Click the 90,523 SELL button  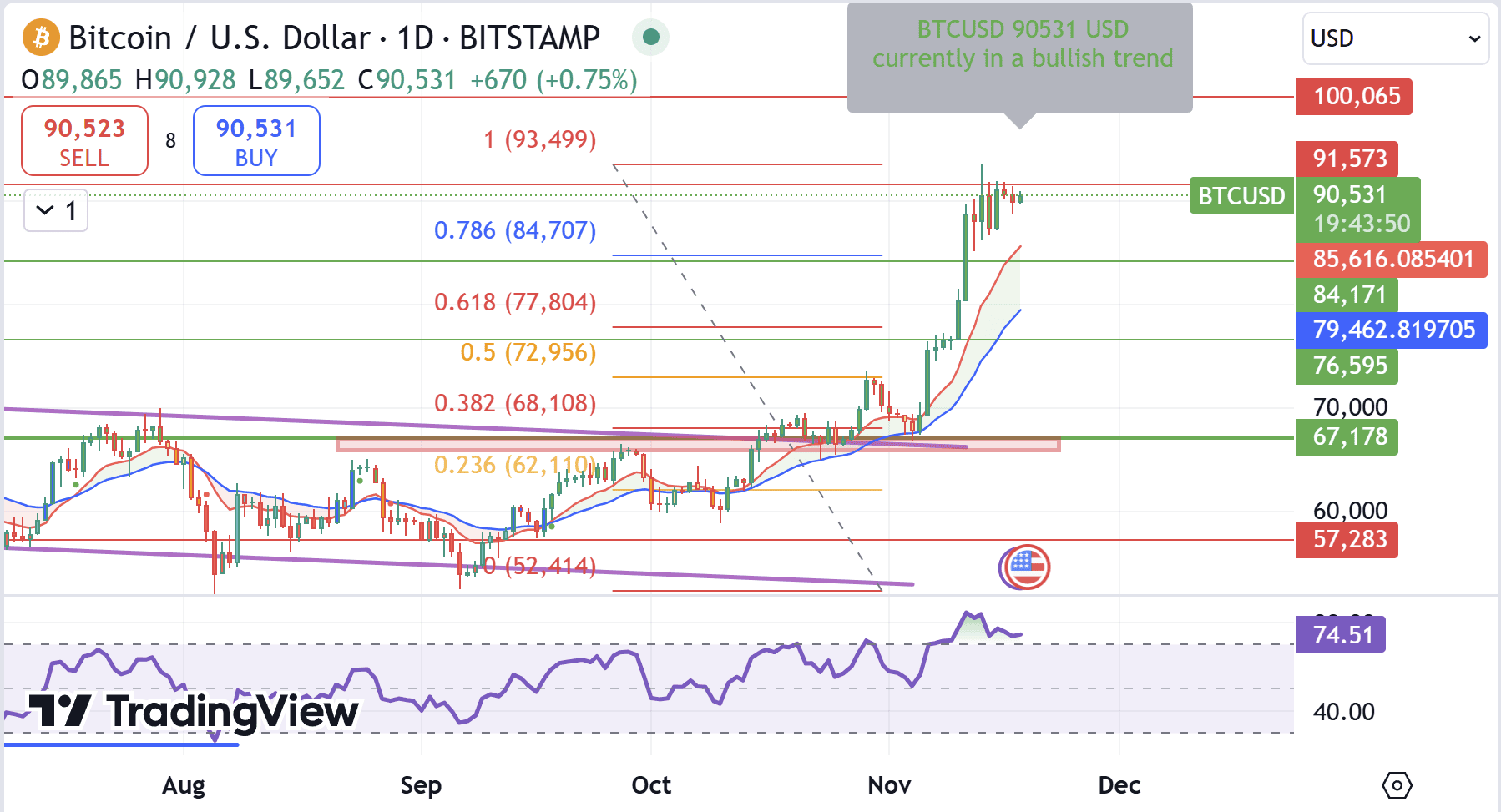pyautogui.click(x=84, y=141)
